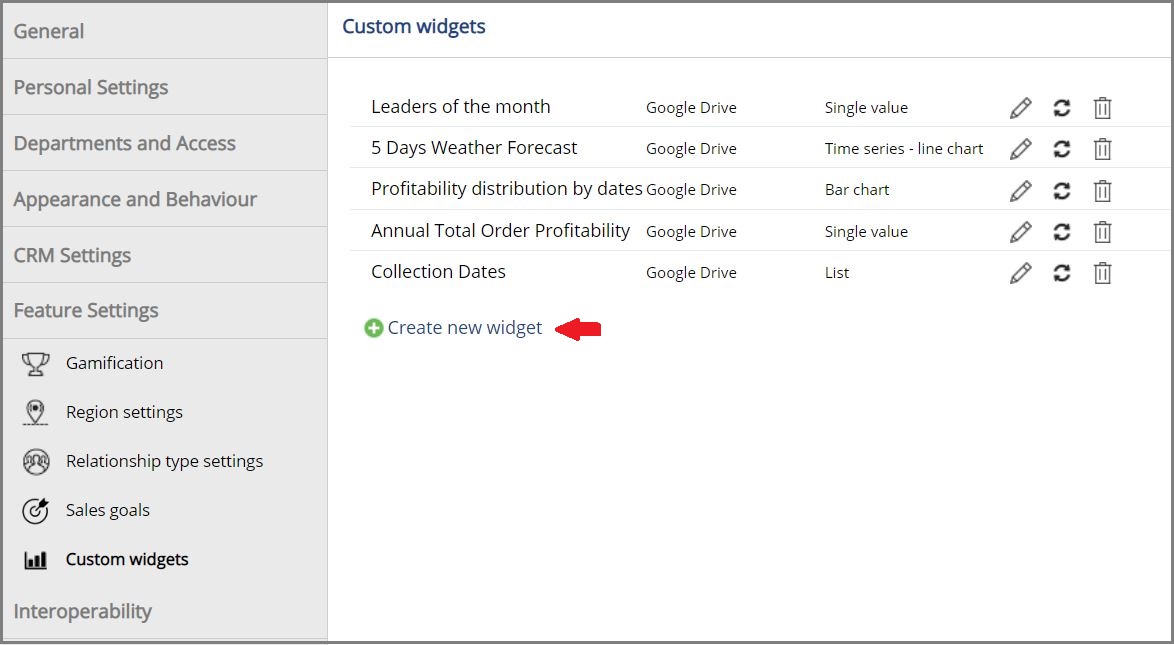Viewport: 1174px width, 645px height.
Task: Open Appearance and Behaviour section
Action: [x=165, y=199]
